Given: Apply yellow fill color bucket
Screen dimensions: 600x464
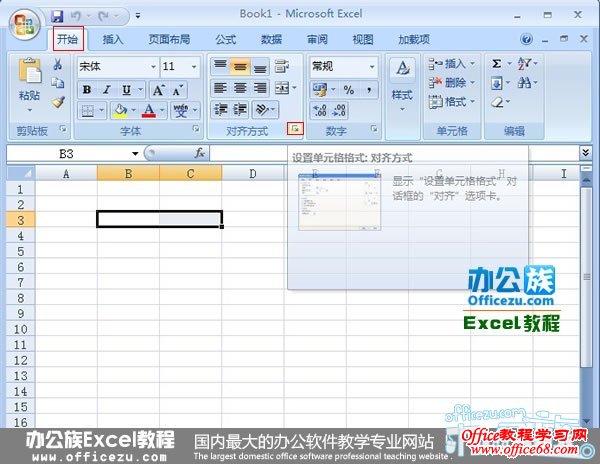Looking at the screenshot, I should pyautogui.click(x=120, y=111).
